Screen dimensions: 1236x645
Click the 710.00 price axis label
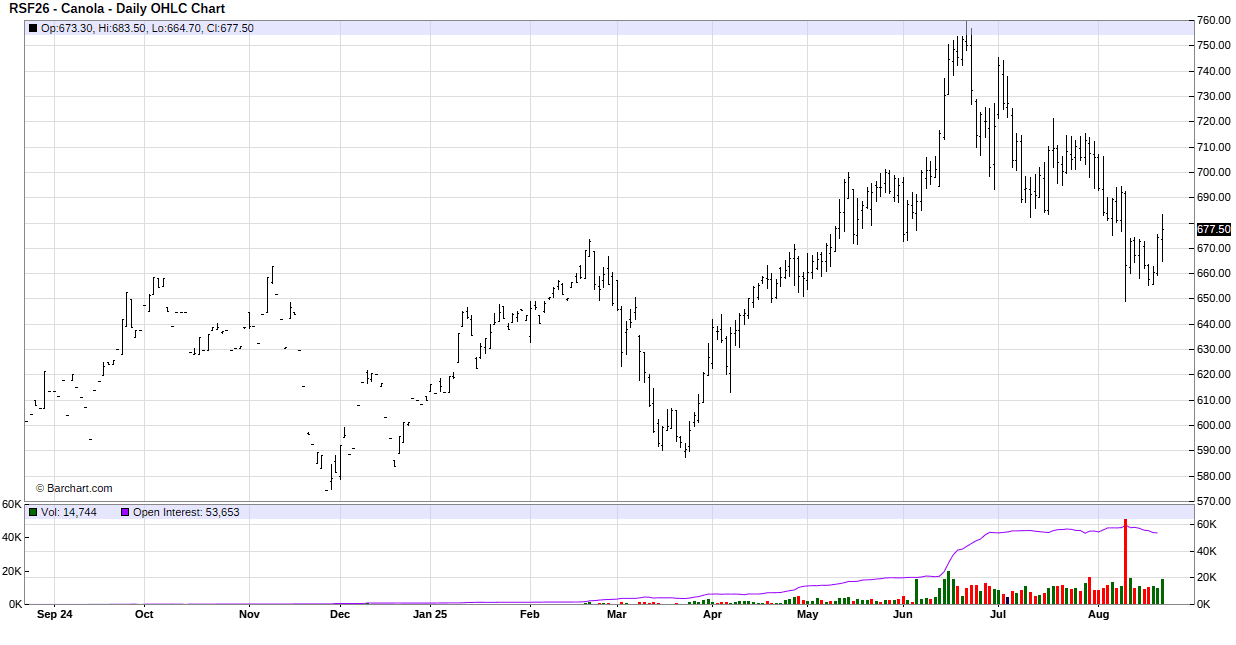coord(1213,147)
